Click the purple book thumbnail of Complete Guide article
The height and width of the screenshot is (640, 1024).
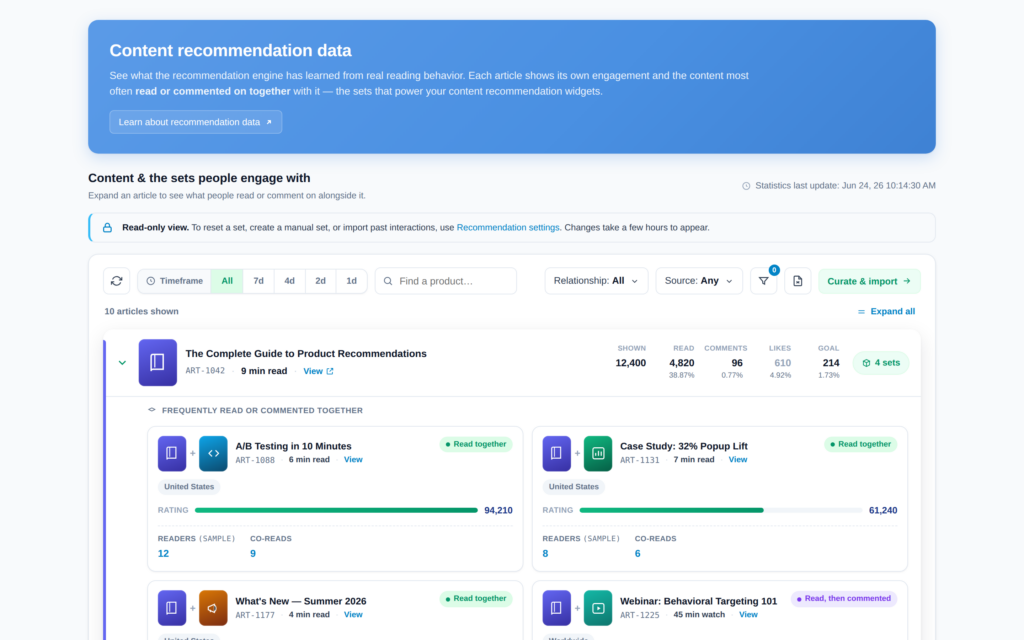[x=157, y=362]
